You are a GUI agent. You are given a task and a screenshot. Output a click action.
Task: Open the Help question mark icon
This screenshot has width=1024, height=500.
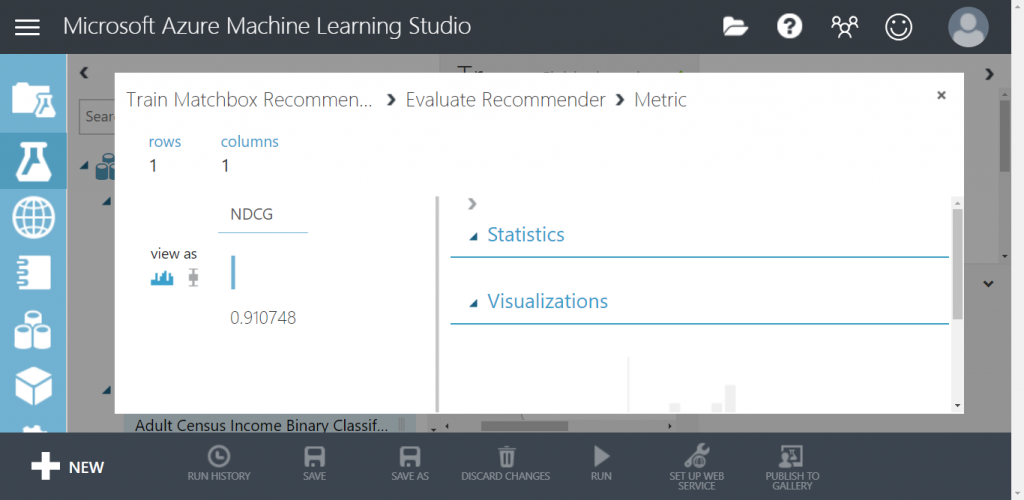790,27
